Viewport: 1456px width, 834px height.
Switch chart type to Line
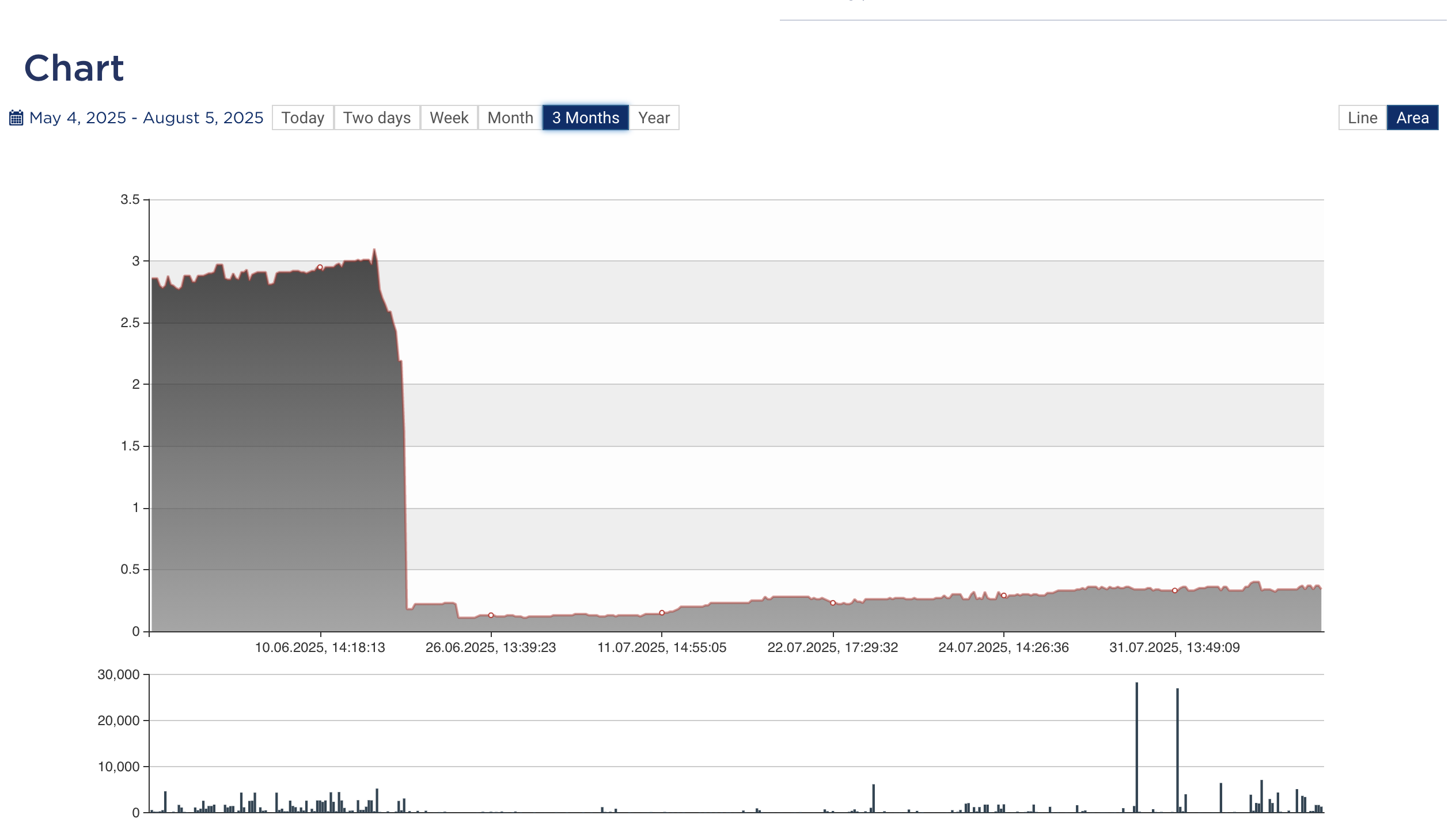pos(1362,118)
